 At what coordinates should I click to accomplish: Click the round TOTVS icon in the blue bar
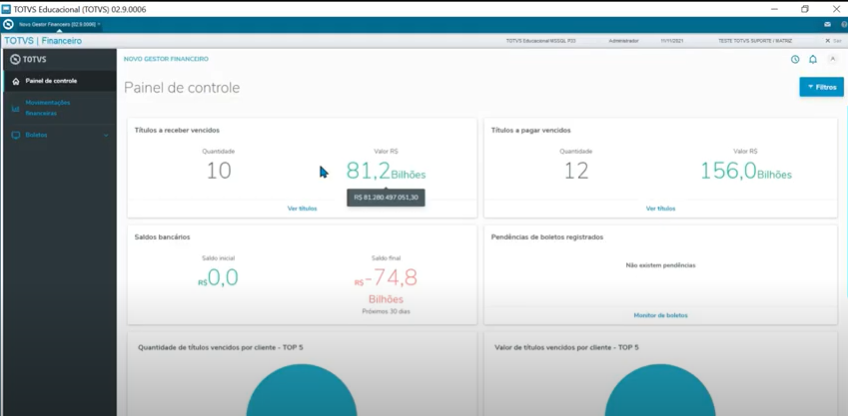8,24
